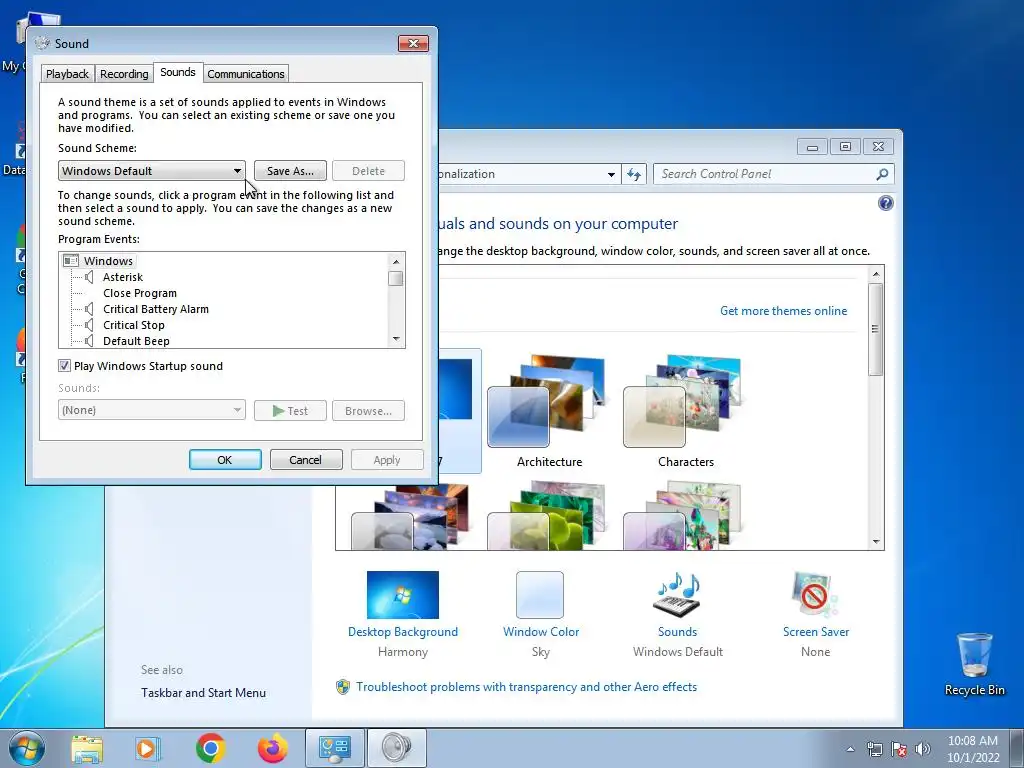Open Get more themes online link

pos(783,311)
